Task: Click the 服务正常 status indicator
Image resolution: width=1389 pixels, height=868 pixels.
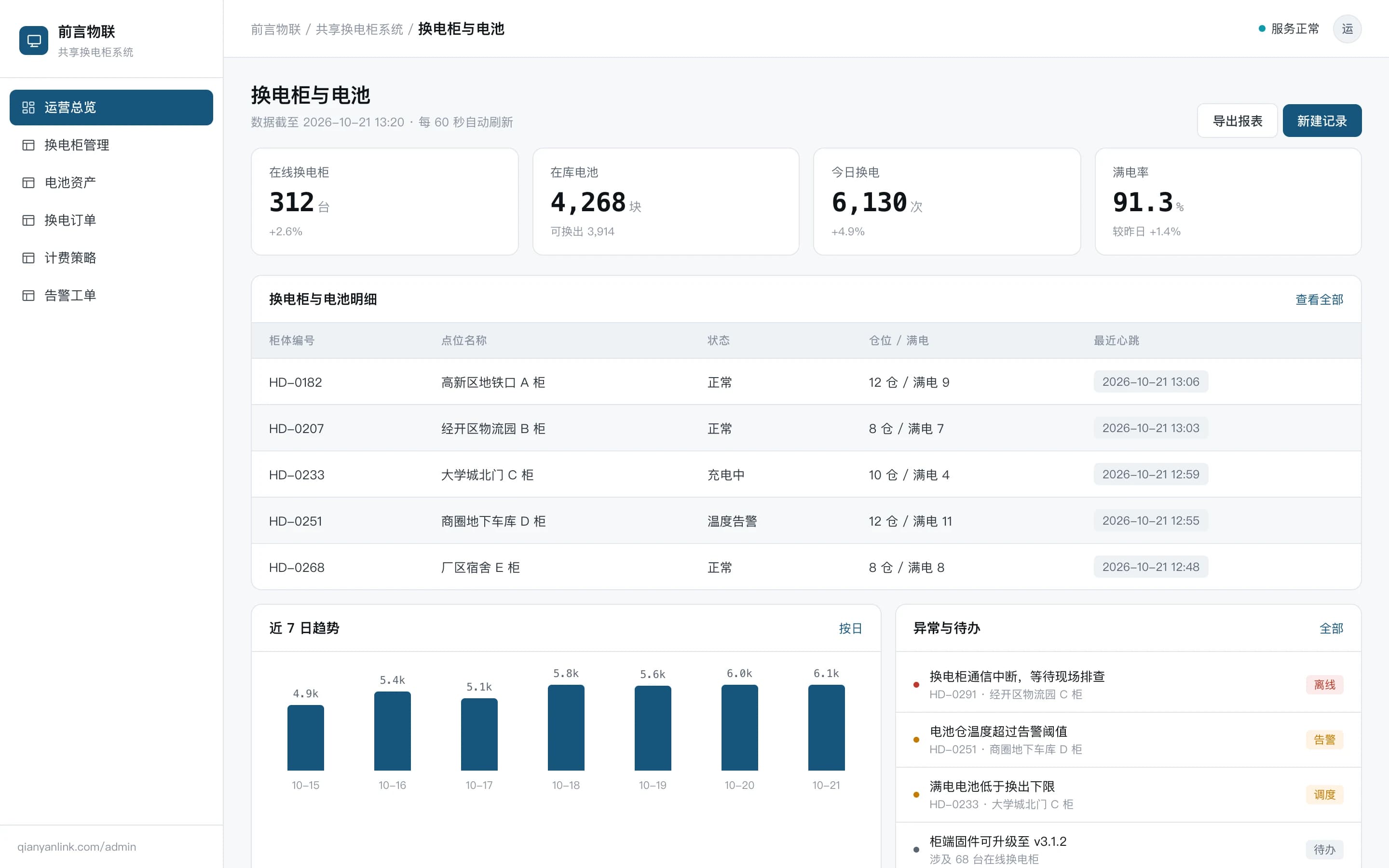Action: click(x=1289, y=29)
